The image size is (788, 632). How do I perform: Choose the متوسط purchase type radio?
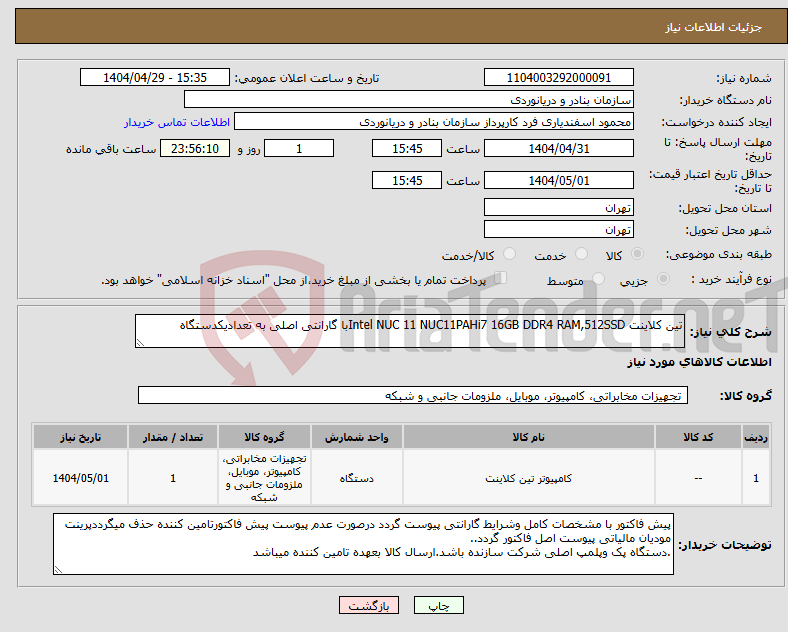tap(598, 279)
